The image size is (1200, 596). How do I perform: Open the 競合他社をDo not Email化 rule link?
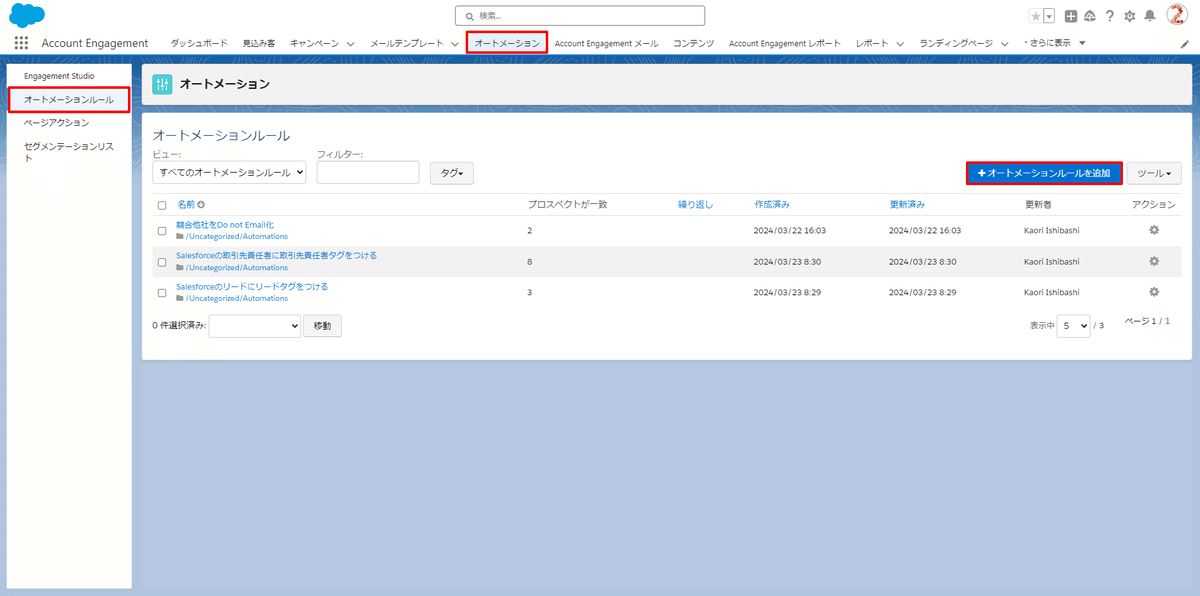225,225
